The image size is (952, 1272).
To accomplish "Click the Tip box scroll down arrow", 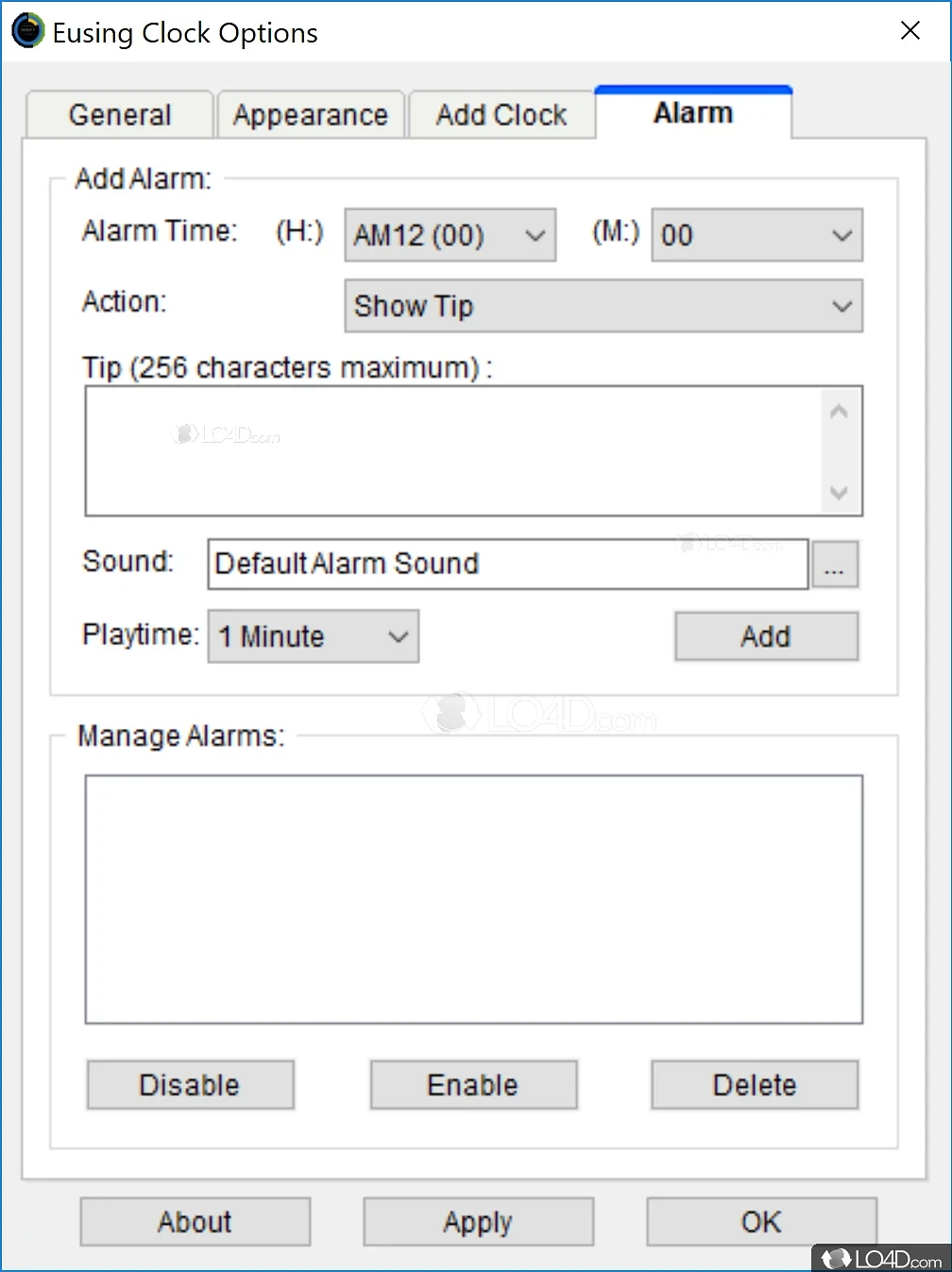I will (x=839, y=491).
